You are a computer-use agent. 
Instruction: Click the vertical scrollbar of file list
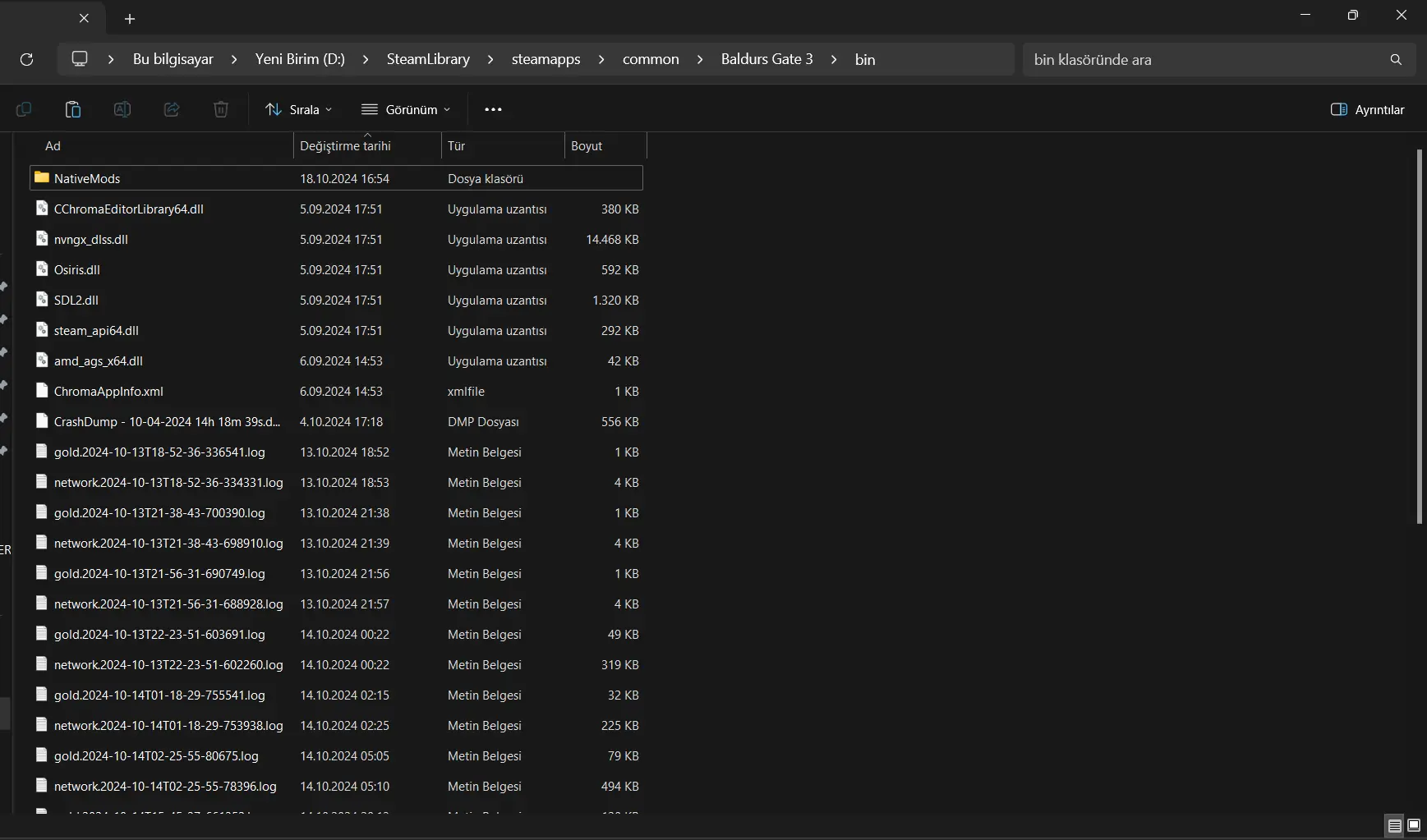coord(1419,337)
